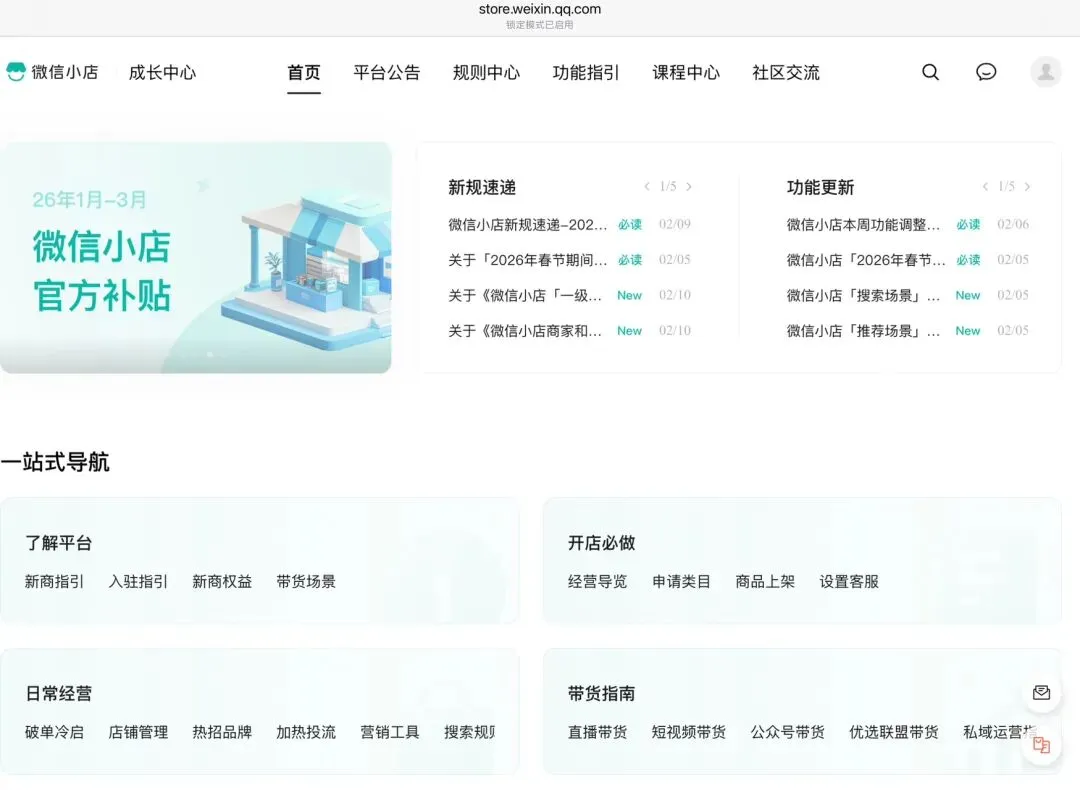The image size is (1080, 790).
Task: Click 经营导览 under 开店必做
Action: pos(597,581)
